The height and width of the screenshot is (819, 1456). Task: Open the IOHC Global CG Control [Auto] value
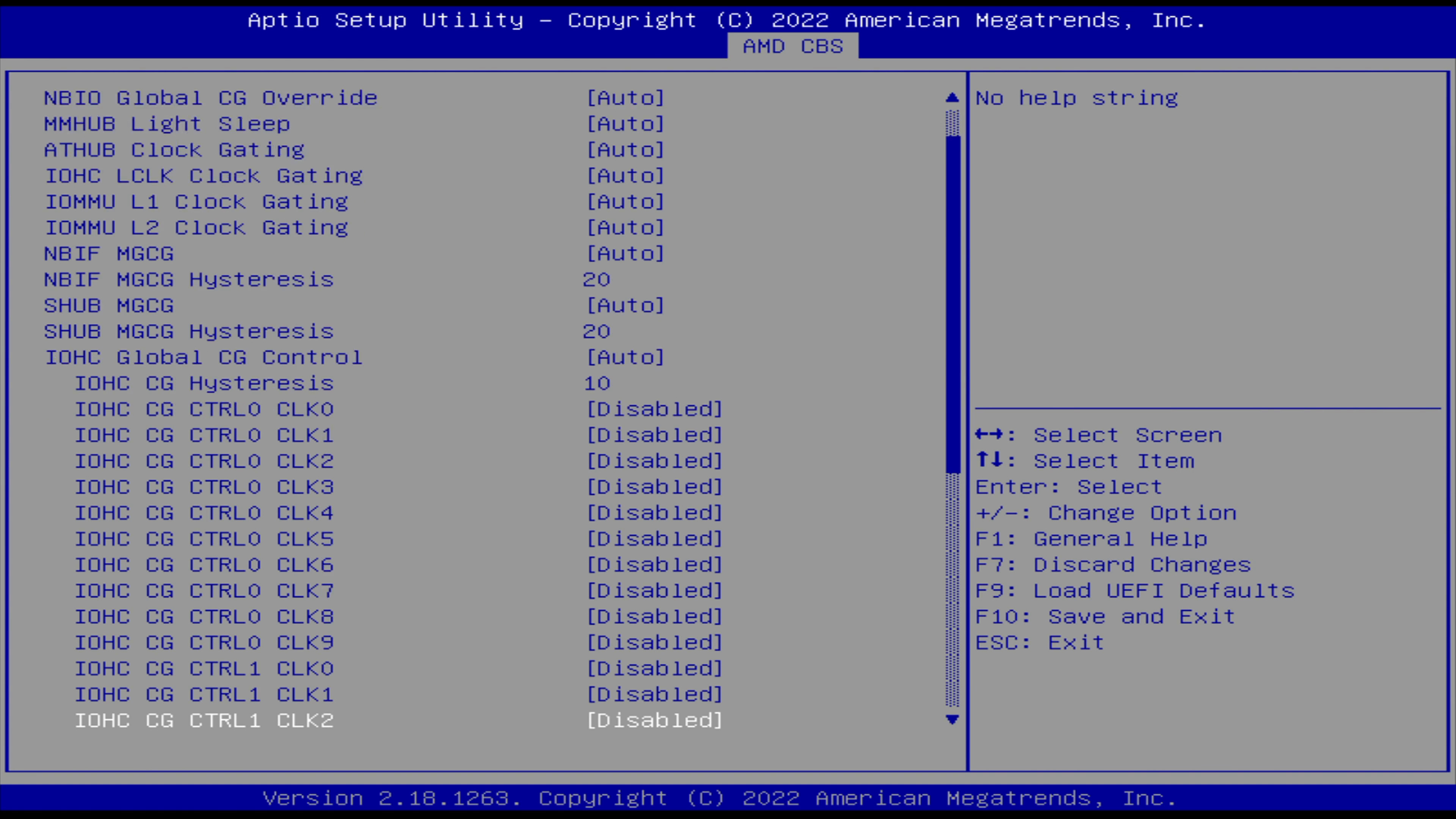pos(626,358)
